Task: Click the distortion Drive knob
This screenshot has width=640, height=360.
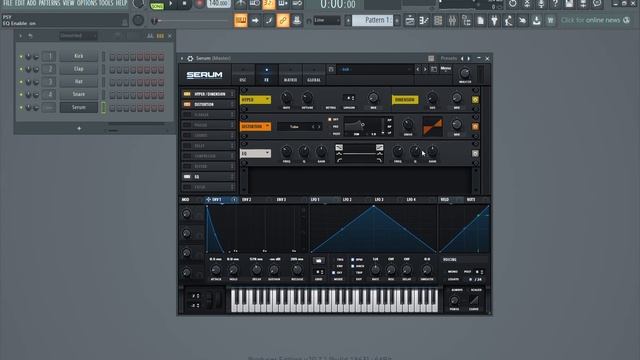Action: pos(408,124)
